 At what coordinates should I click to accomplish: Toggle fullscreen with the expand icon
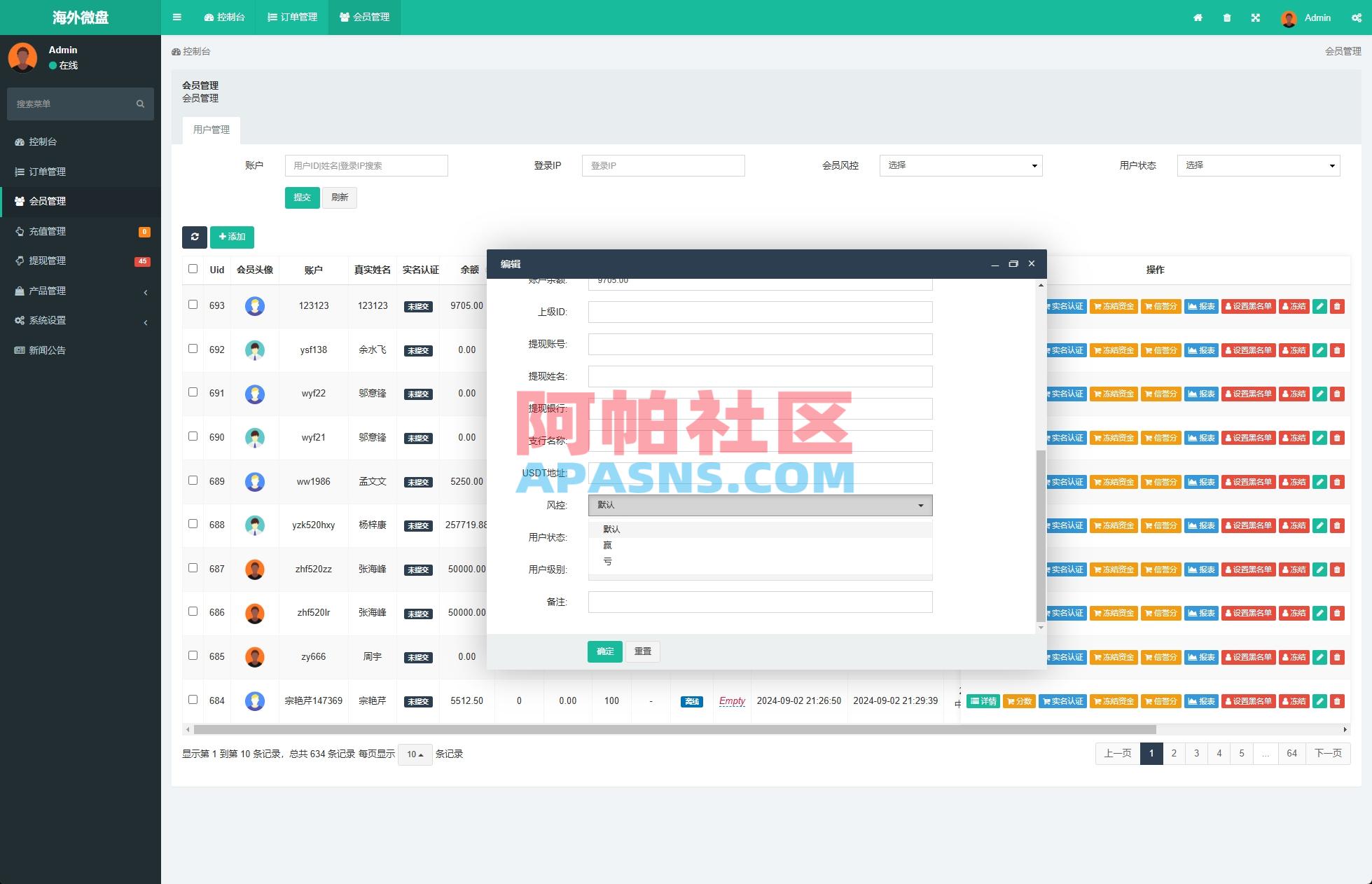(1256, 18)
